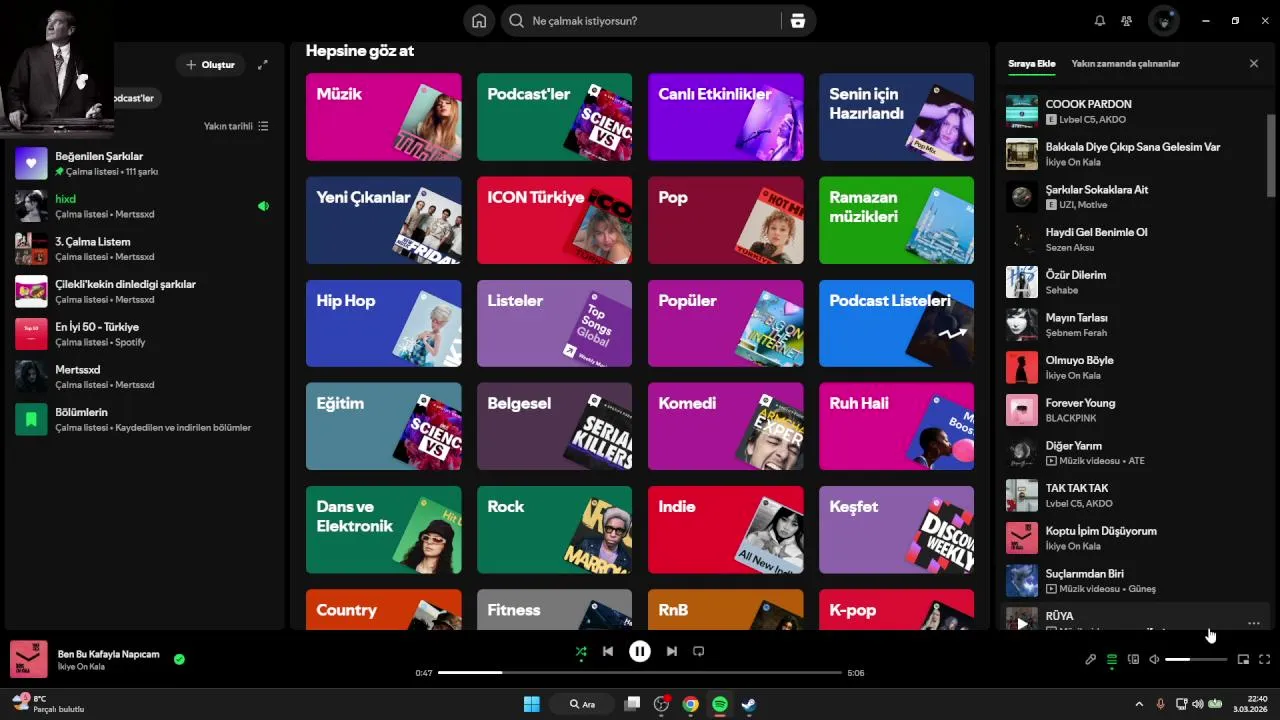This screenshot has height=720, width=1280.
Task: Open the Yakın tarihli sort dropdown
Action: 236,126
